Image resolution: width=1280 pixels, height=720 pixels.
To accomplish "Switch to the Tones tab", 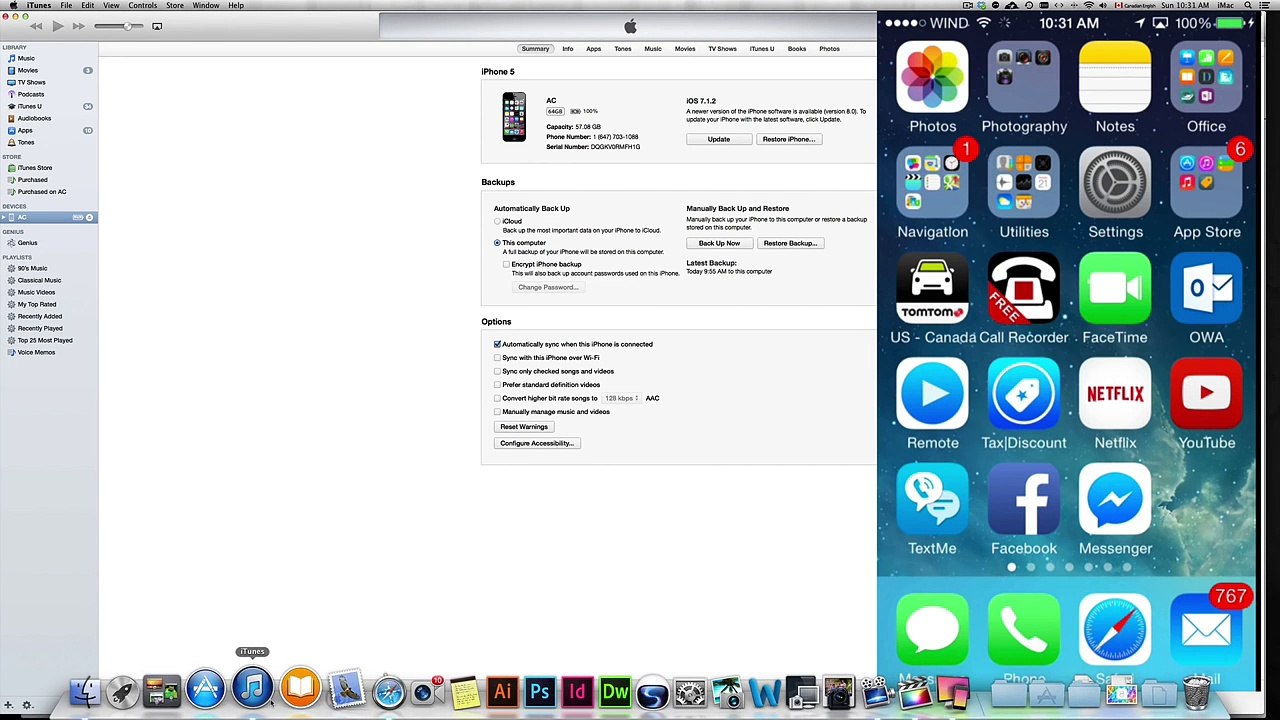I will point(622,49).
